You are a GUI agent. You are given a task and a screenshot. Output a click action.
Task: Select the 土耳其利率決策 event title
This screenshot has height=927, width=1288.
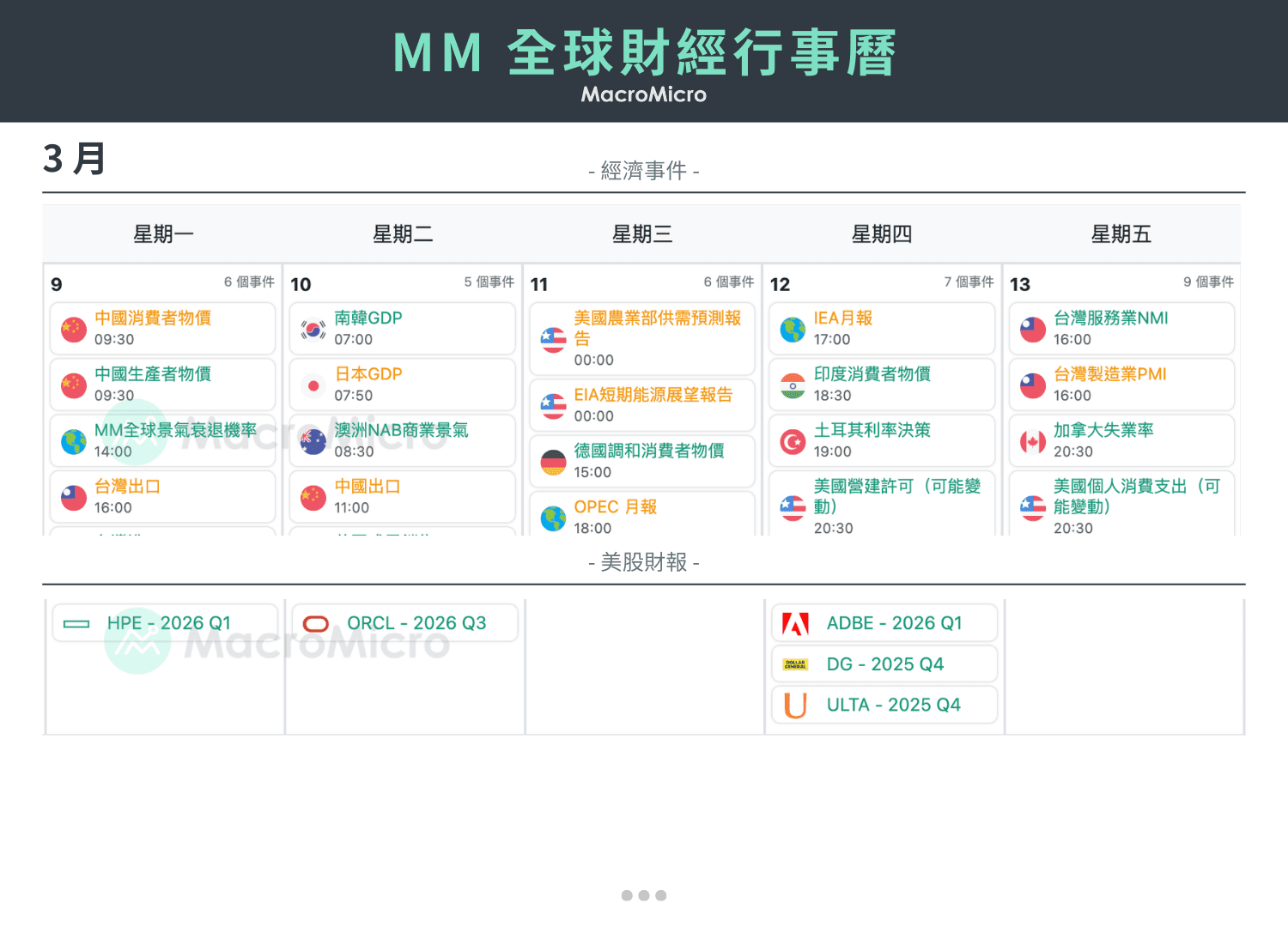(872, 430)
